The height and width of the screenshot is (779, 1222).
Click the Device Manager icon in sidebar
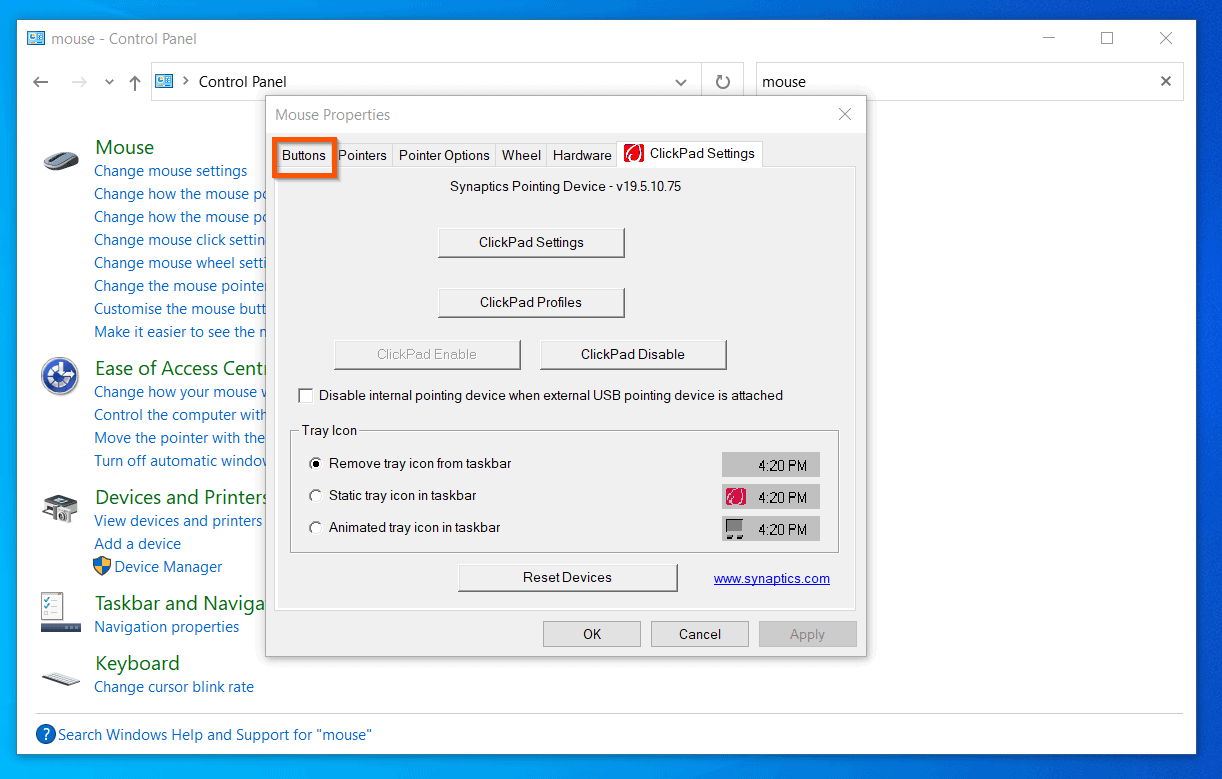pos(101,566)
